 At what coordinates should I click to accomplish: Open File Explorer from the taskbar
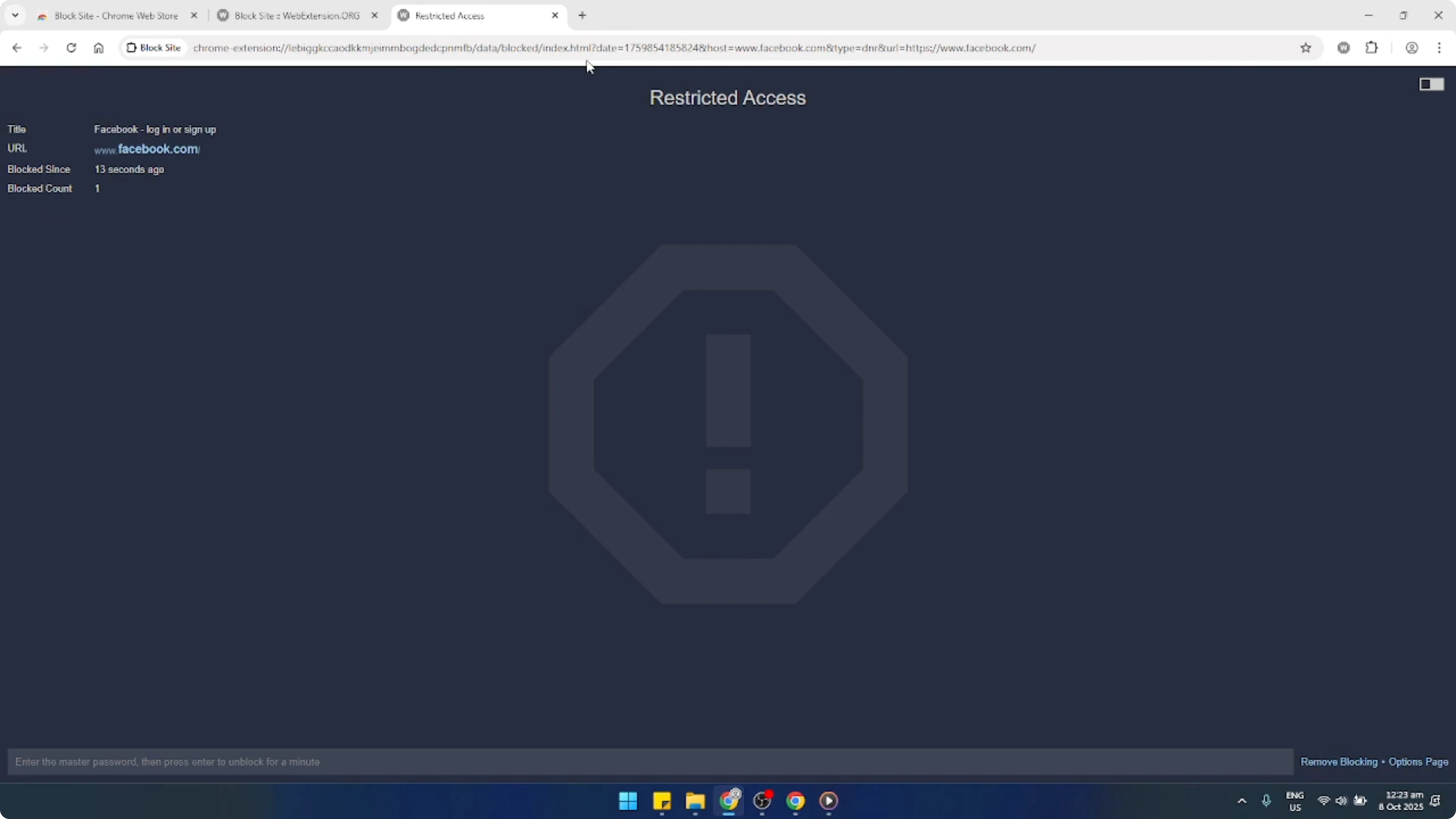point(695,801)
